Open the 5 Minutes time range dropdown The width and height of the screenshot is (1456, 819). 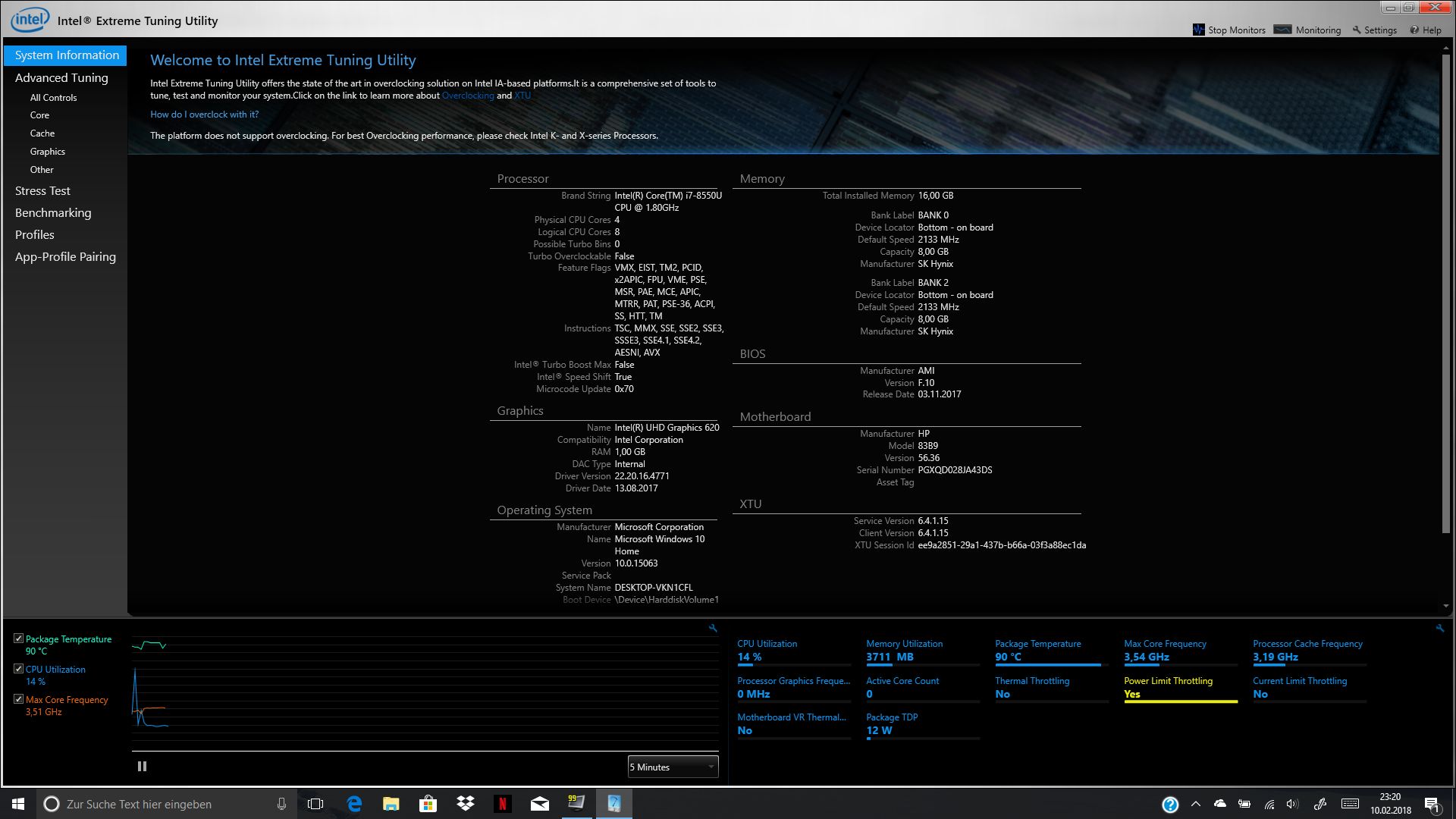[673, 767]
